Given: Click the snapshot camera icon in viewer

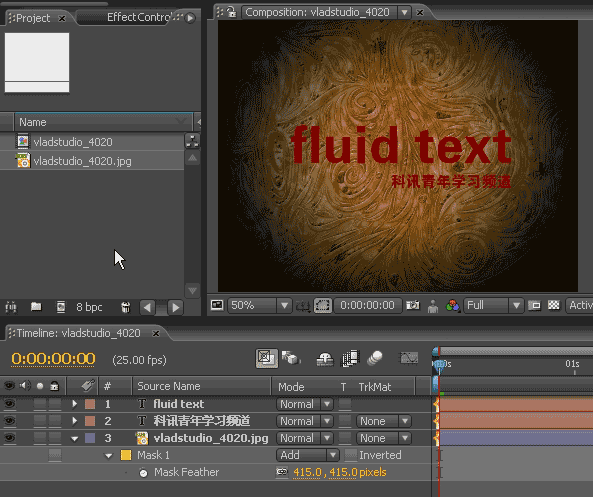Looking at the screenshot, I should (x=413, y=305).
